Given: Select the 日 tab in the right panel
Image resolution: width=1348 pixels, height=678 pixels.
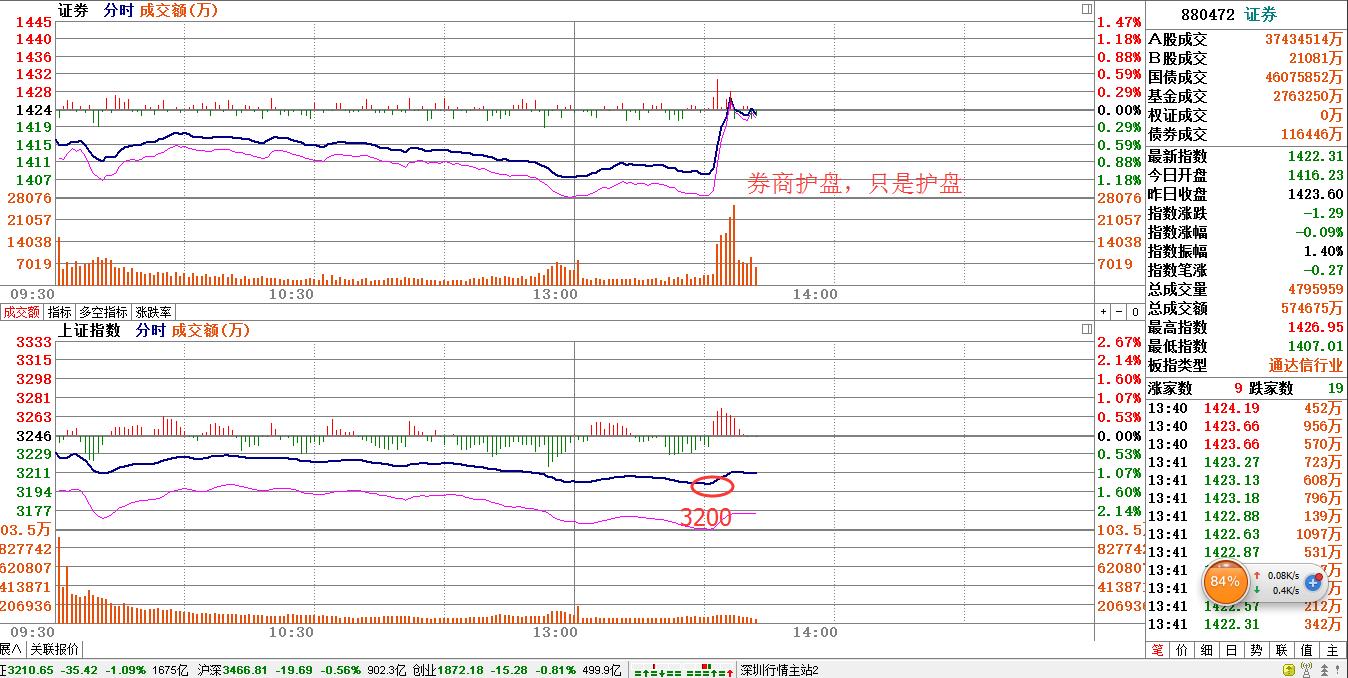Looking at the screenshot, I should tap(1232, 650).
